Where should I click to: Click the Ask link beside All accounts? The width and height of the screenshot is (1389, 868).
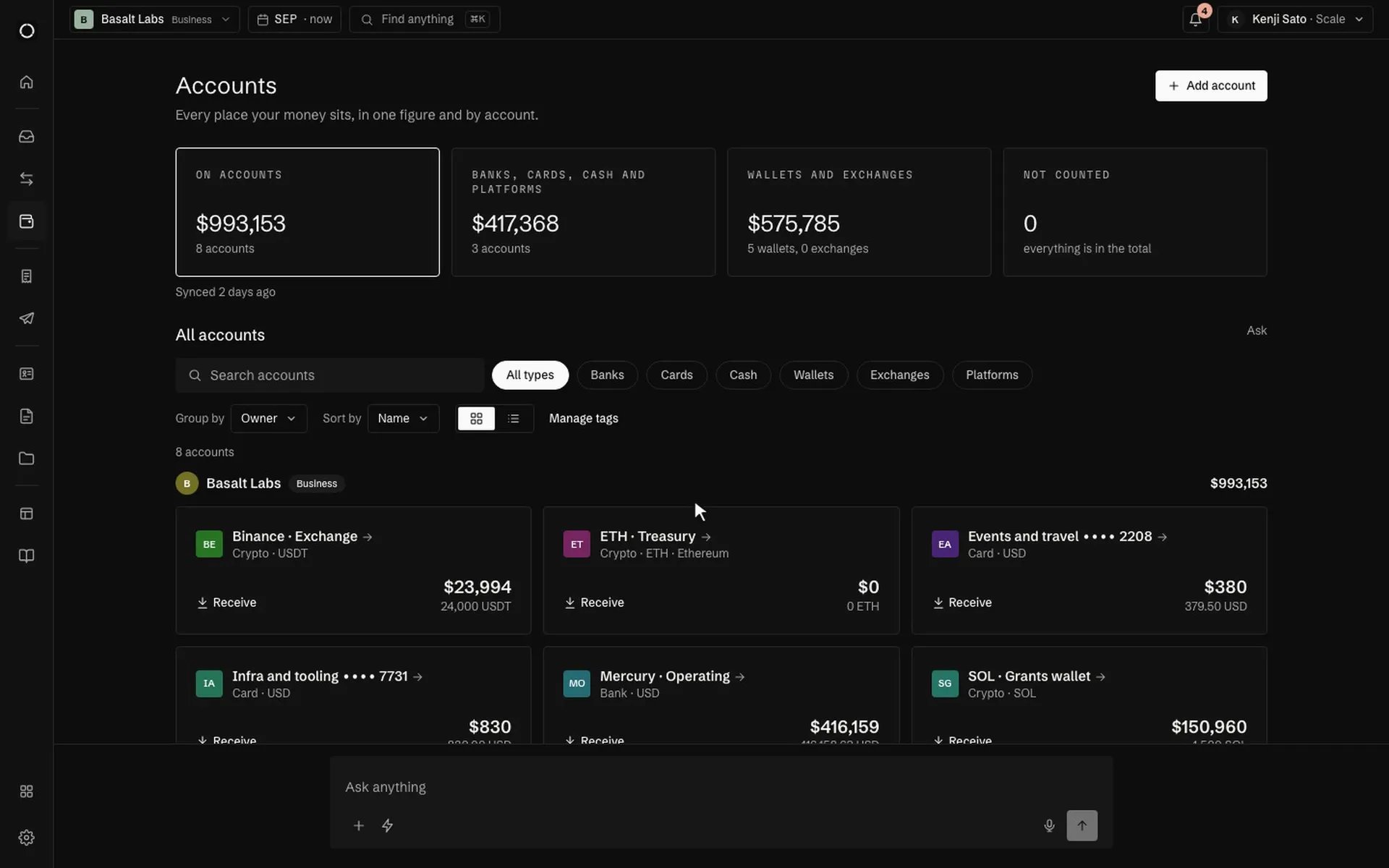pos(1257,331)
